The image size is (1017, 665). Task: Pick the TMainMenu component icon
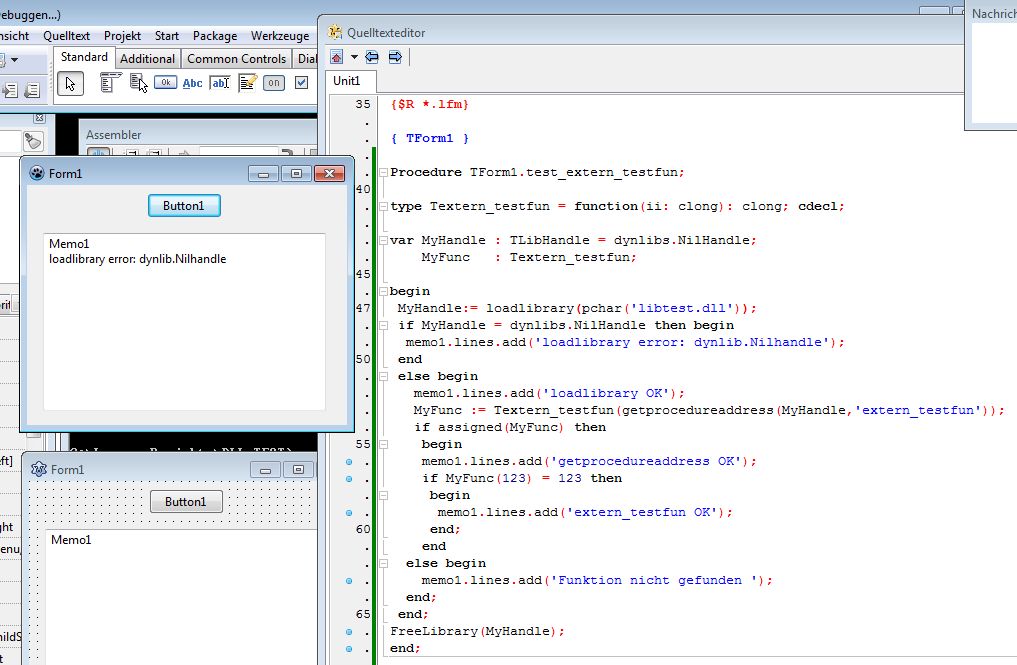coord(110,84)
